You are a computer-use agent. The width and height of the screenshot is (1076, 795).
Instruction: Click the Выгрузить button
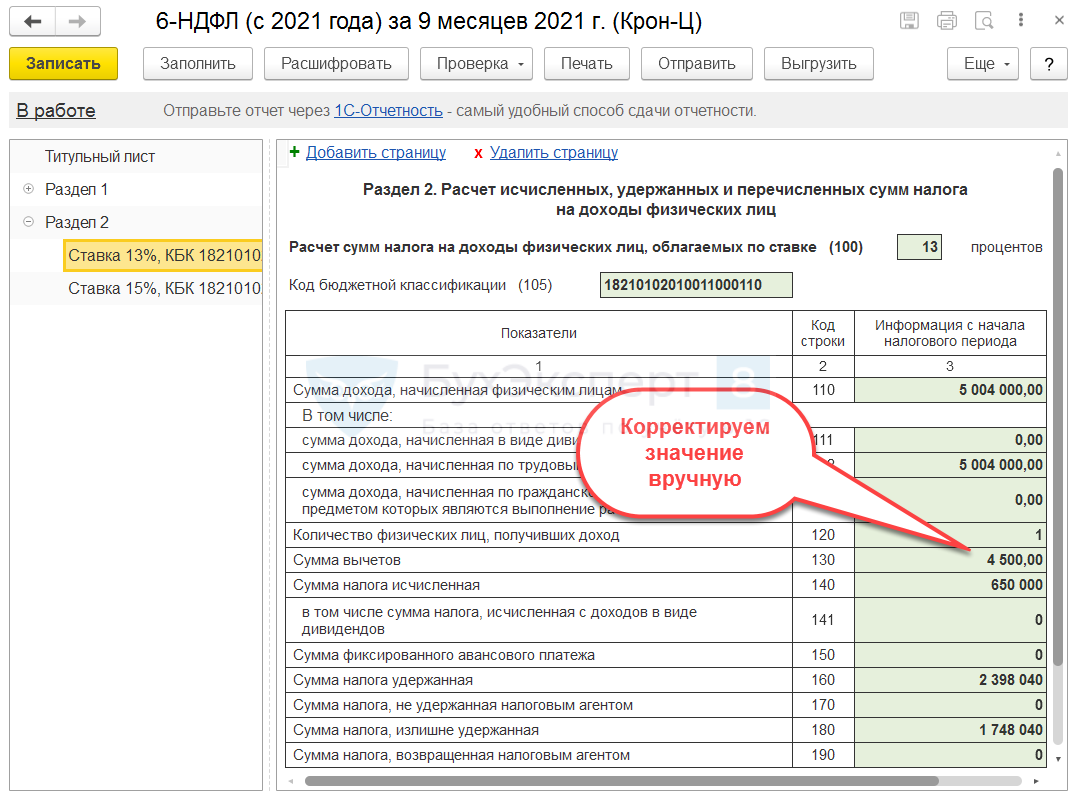(819, 63)
